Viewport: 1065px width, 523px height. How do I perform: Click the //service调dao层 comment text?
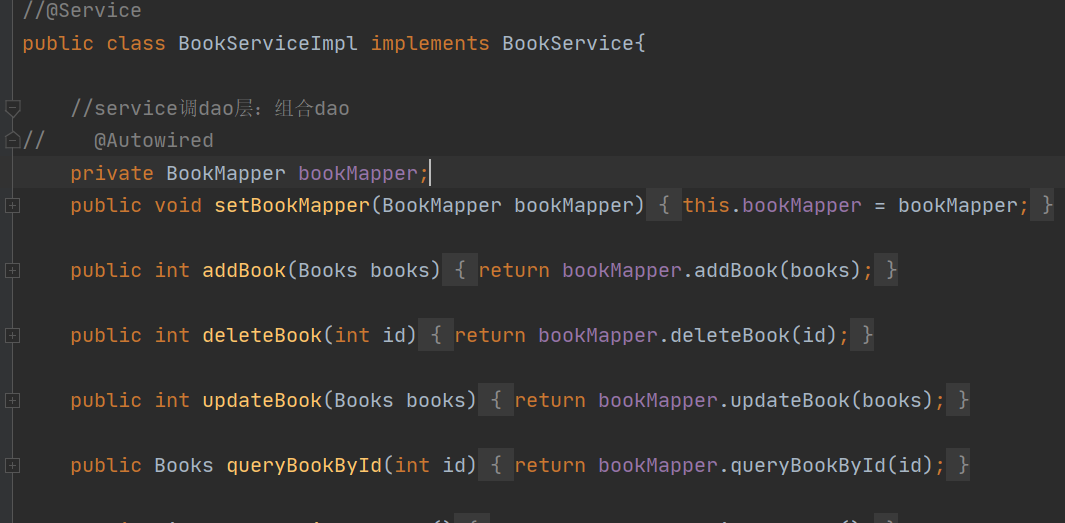[210, 108]
